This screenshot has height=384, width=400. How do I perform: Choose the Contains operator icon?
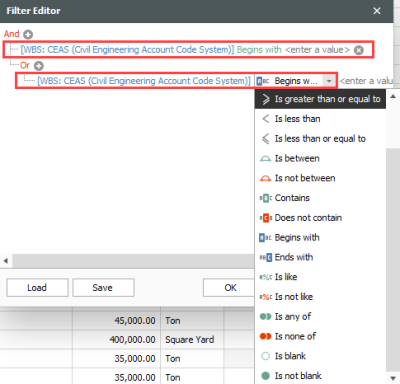(x=266, y=198)
